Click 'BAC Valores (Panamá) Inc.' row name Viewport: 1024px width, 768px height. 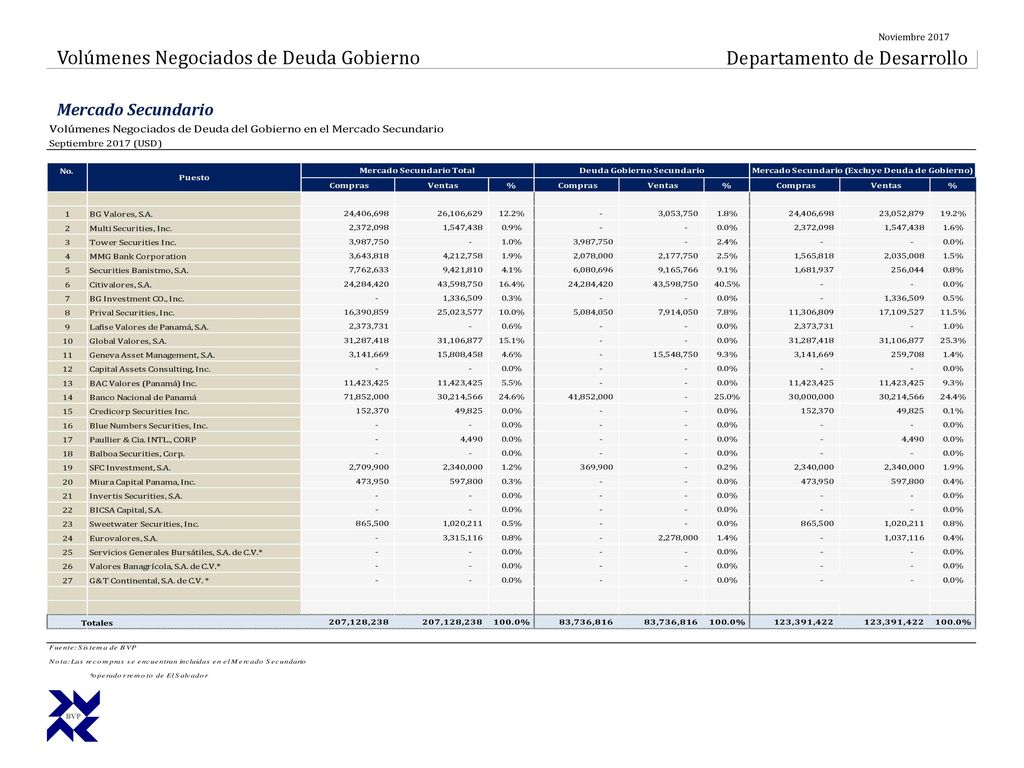pos(143,383)
